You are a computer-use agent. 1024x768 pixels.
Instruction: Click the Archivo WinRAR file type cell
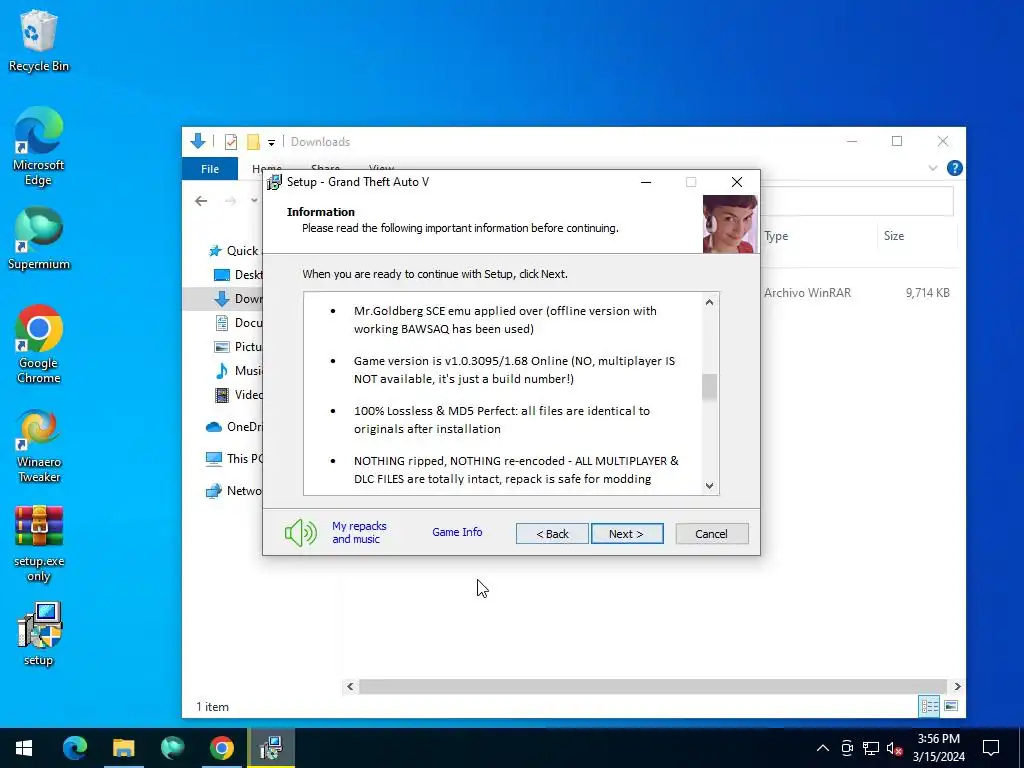[x=807, y=293]
